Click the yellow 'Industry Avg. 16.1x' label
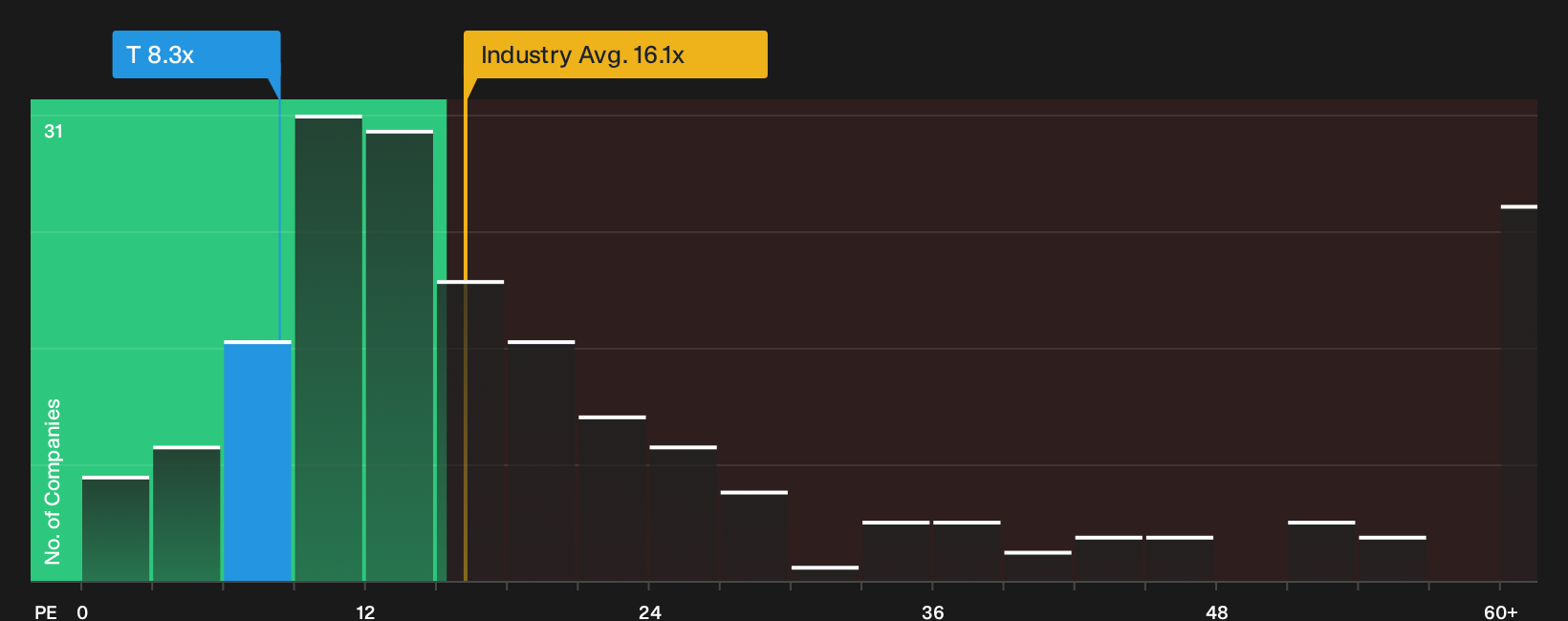The width and height of the screenshot is (1568, 621). (615, 54)
